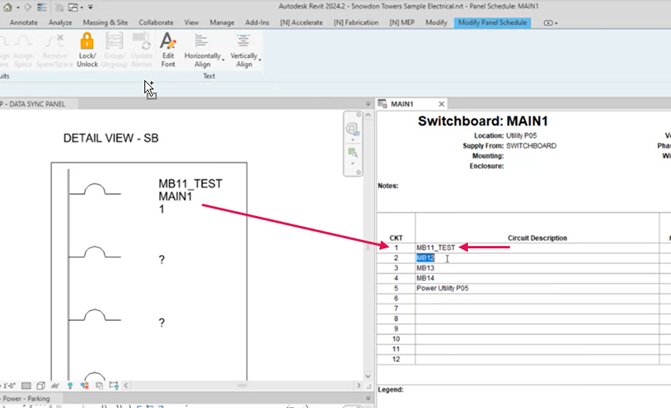Click circuit number 6 row cell
671x408 pixels.
click(396, 298)
